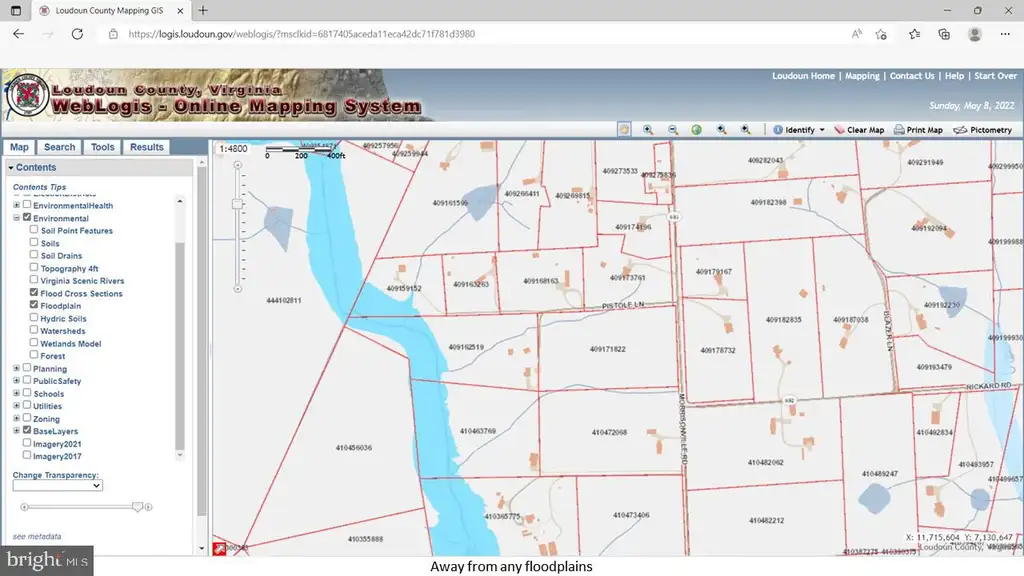Click the map zoom level slider handle
The width and height of the screenshot is (1024, 576).
pos(238,204)
